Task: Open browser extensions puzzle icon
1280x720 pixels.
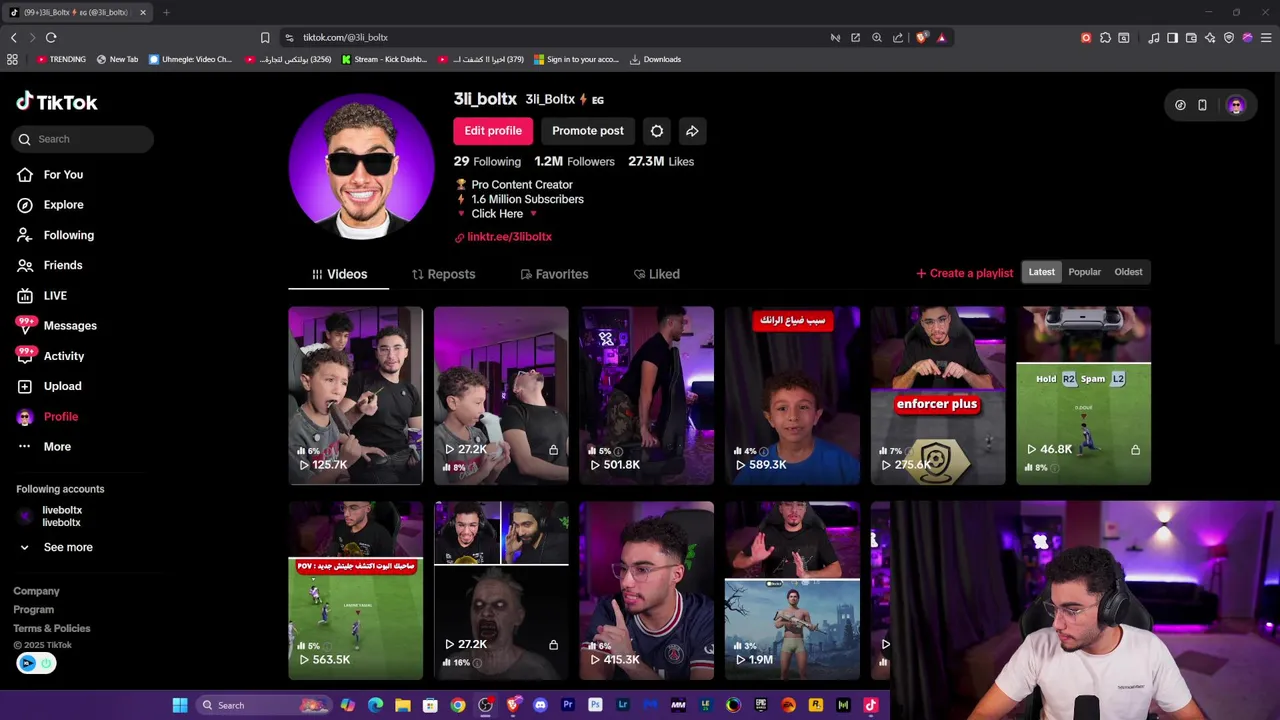Action: coord(1105,37)
